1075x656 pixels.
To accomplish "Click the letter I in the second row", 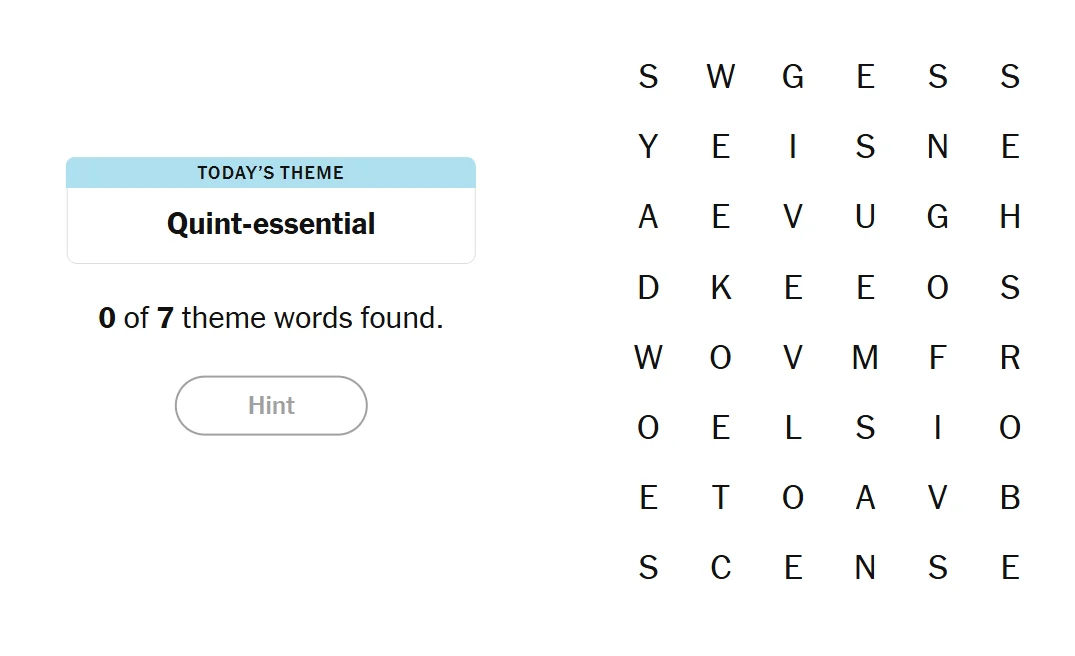I will click(x=793, y=146).
